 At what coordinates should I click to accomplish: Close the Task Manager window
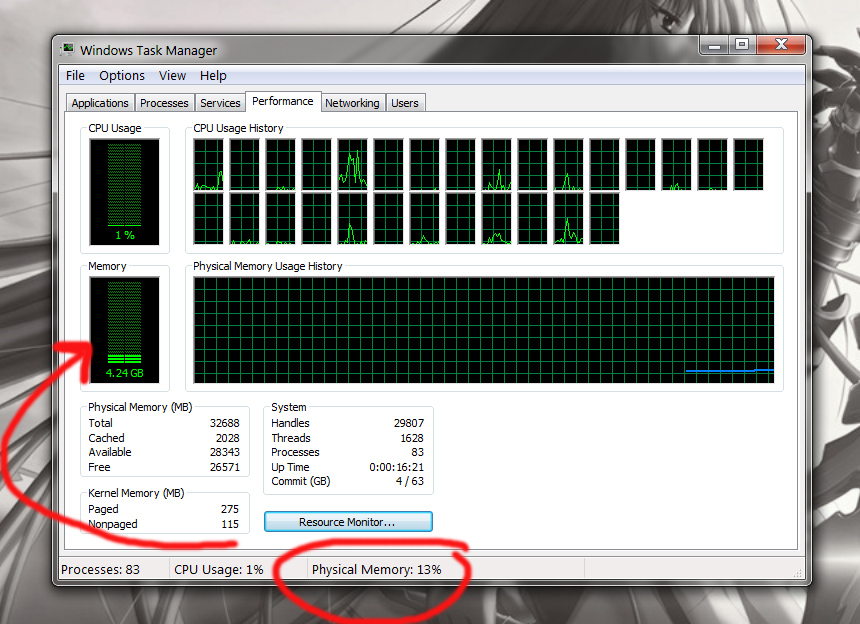tap(781, 45)
